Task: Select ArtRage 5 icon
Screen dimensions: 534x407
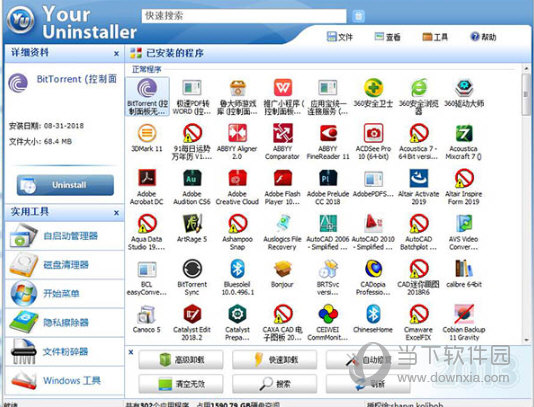Action: coord(192,223)
